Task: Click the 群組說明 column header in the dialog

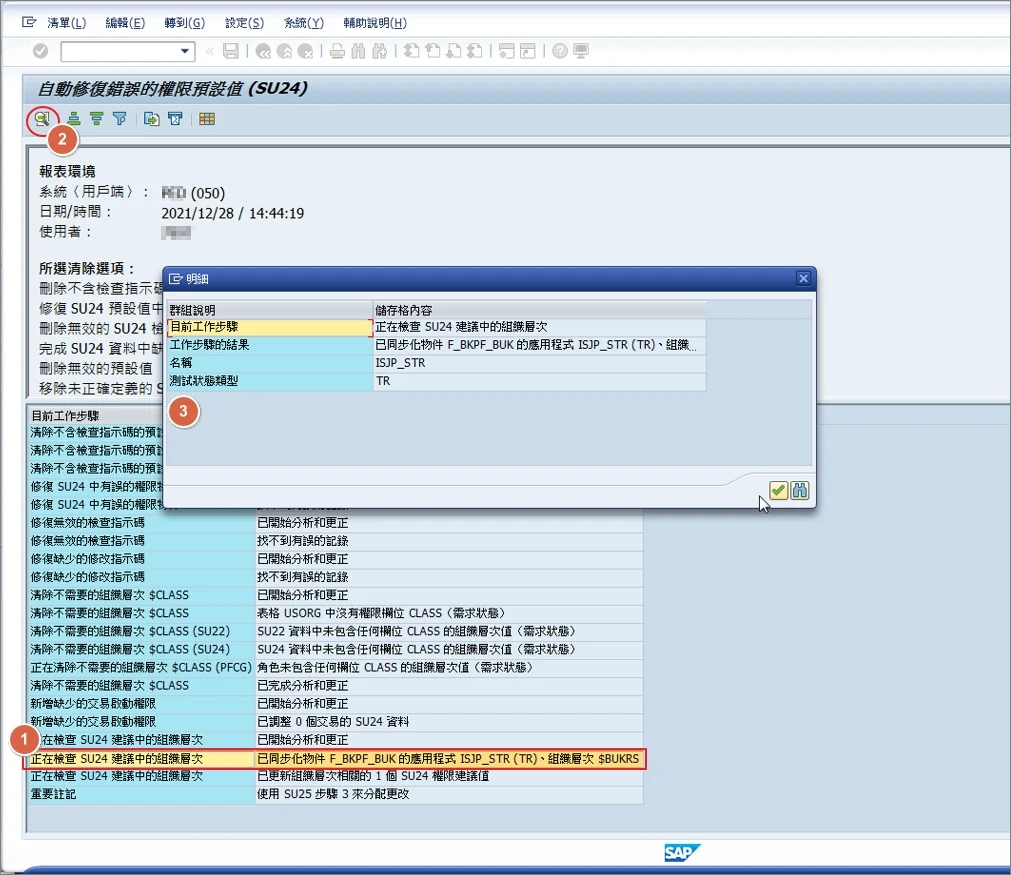Action: (270, 310)
